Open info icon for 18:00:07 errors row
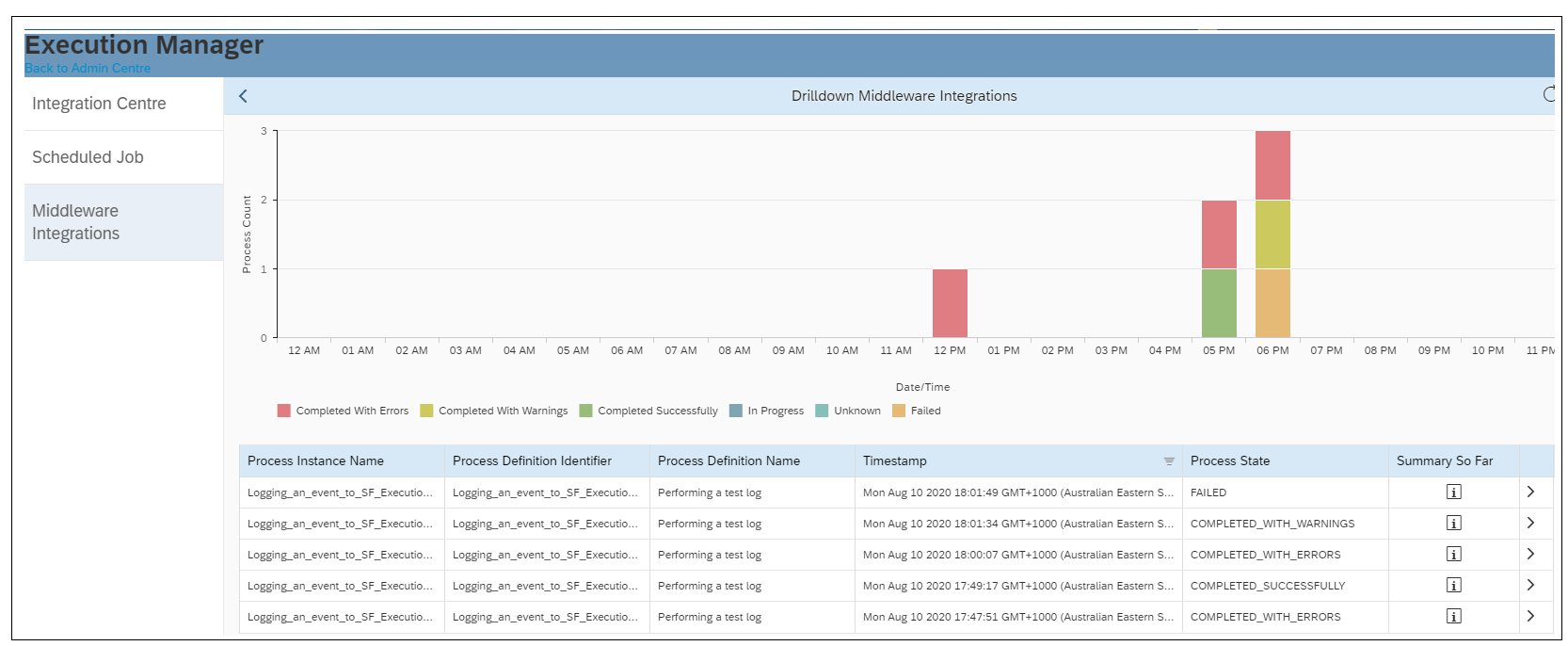 pos(1453,555)
